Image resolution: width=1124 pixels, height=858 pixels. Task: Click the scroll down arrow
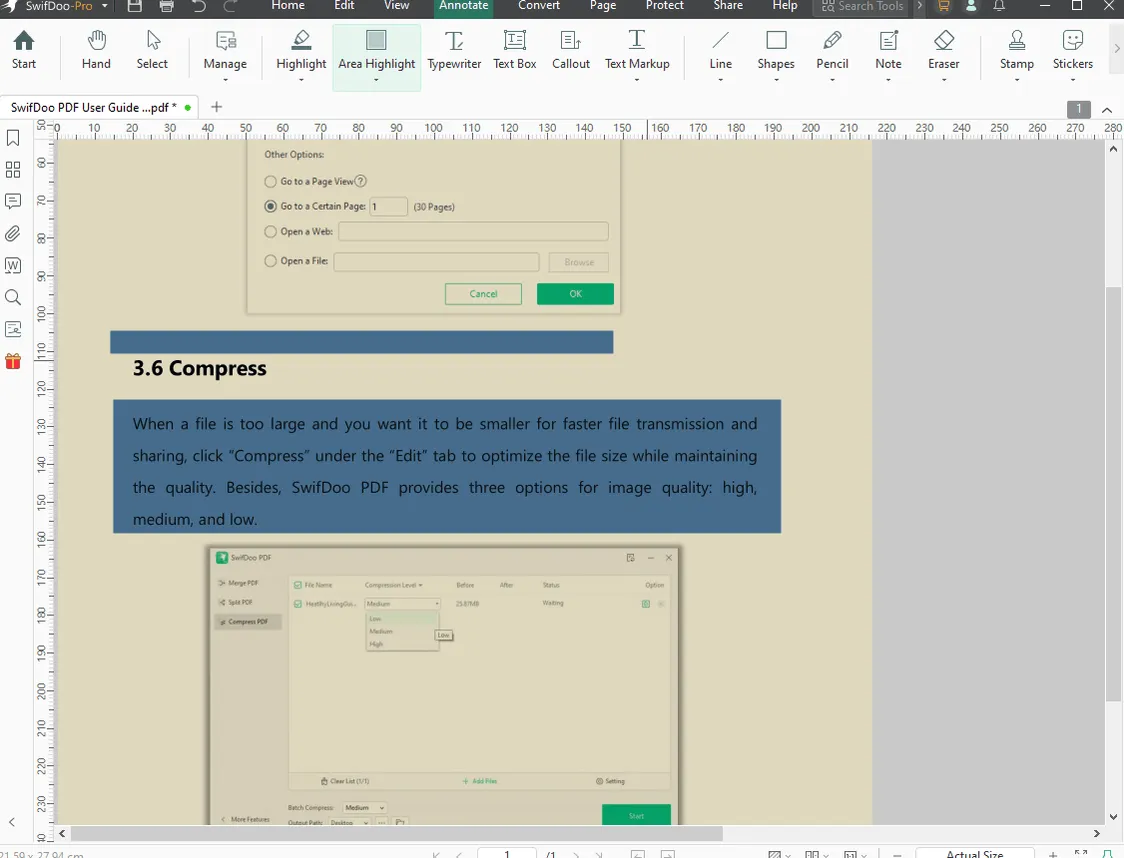tap(1113, 816)
